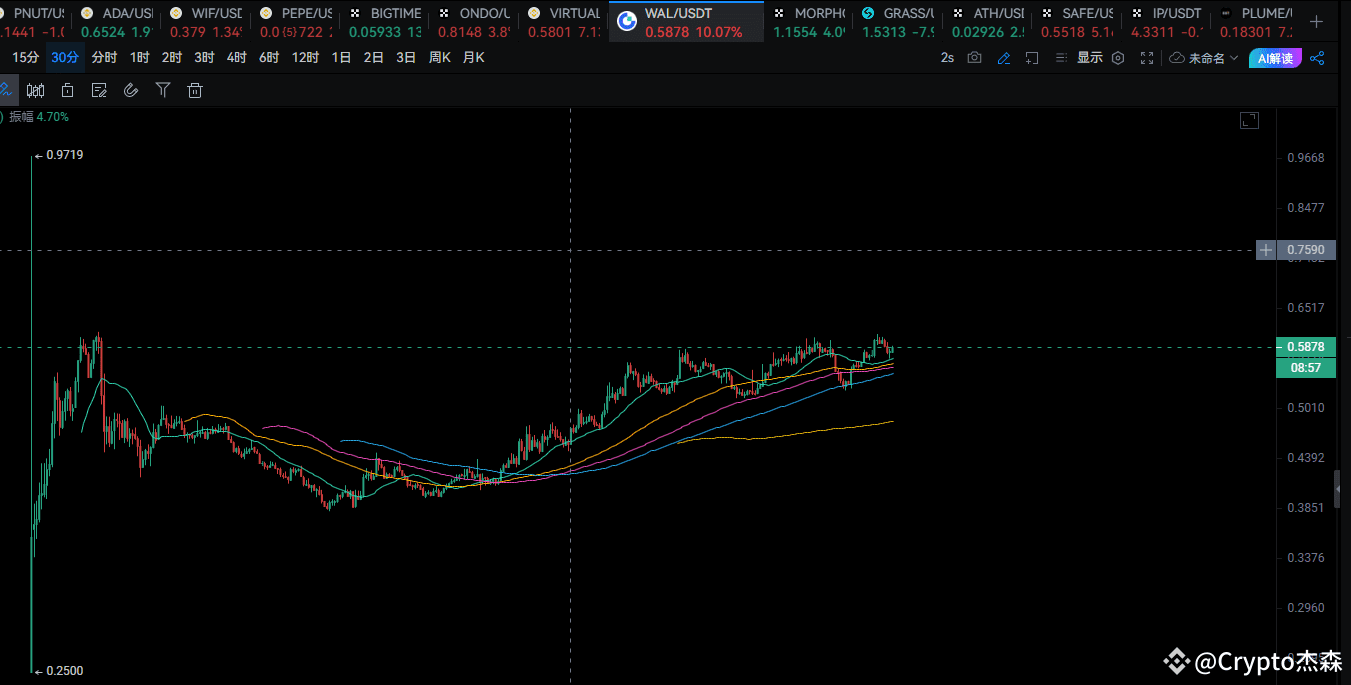The height and width of the screenshot is (685, 1351).
Task: Click the lock drawings icon
Action: coord(67,90)
